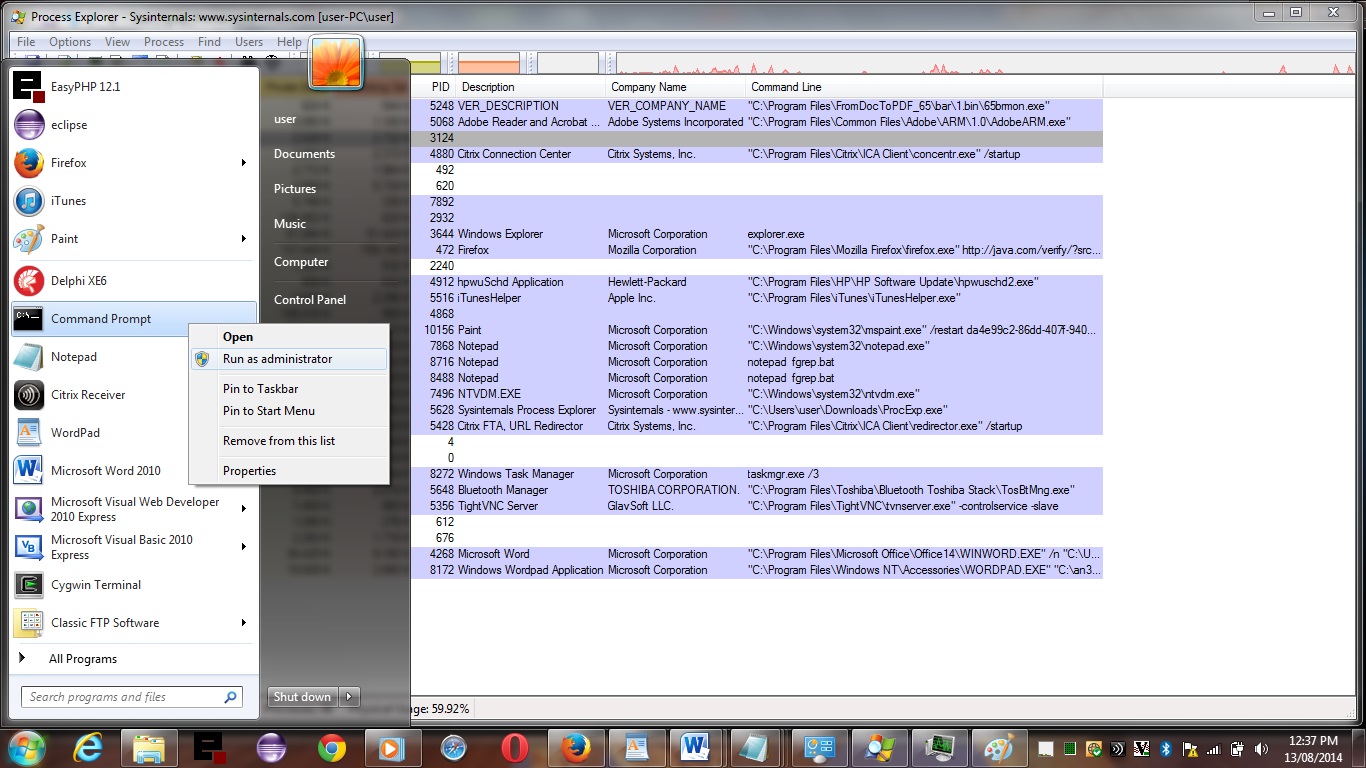Expand Visual Basic 2010 Express jump list arrow
1366x768 pixels.
(x=244, y=547)
